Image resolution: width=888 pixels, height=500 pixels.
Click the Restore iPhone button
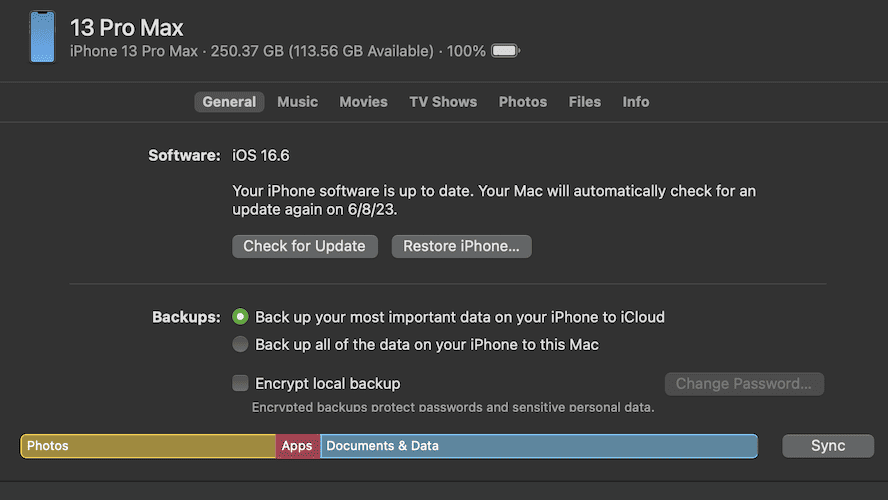(x=461, y=246)
